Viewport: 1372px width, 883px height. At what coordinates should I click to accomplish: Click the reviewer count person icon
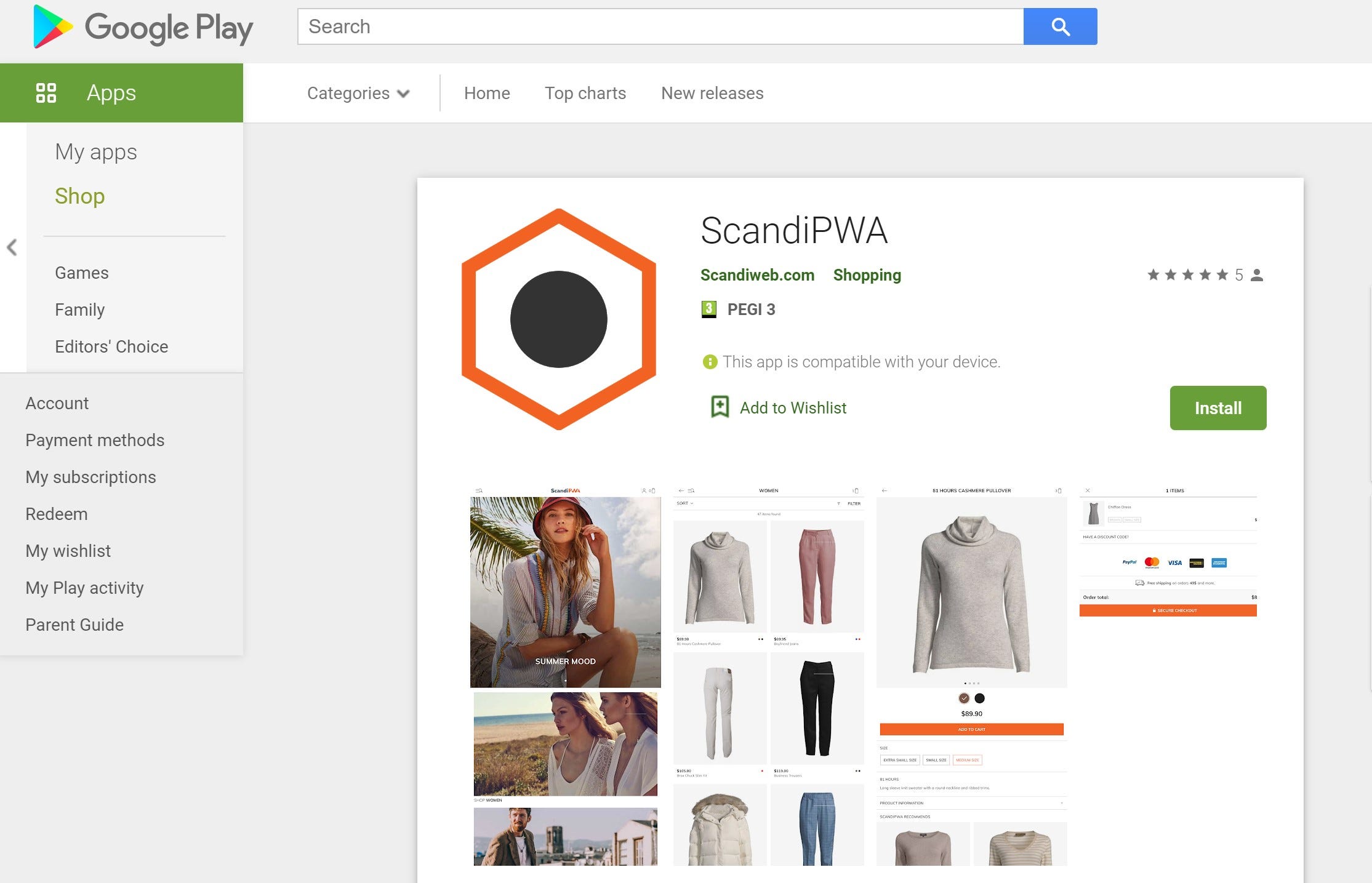pos(1257,275)
